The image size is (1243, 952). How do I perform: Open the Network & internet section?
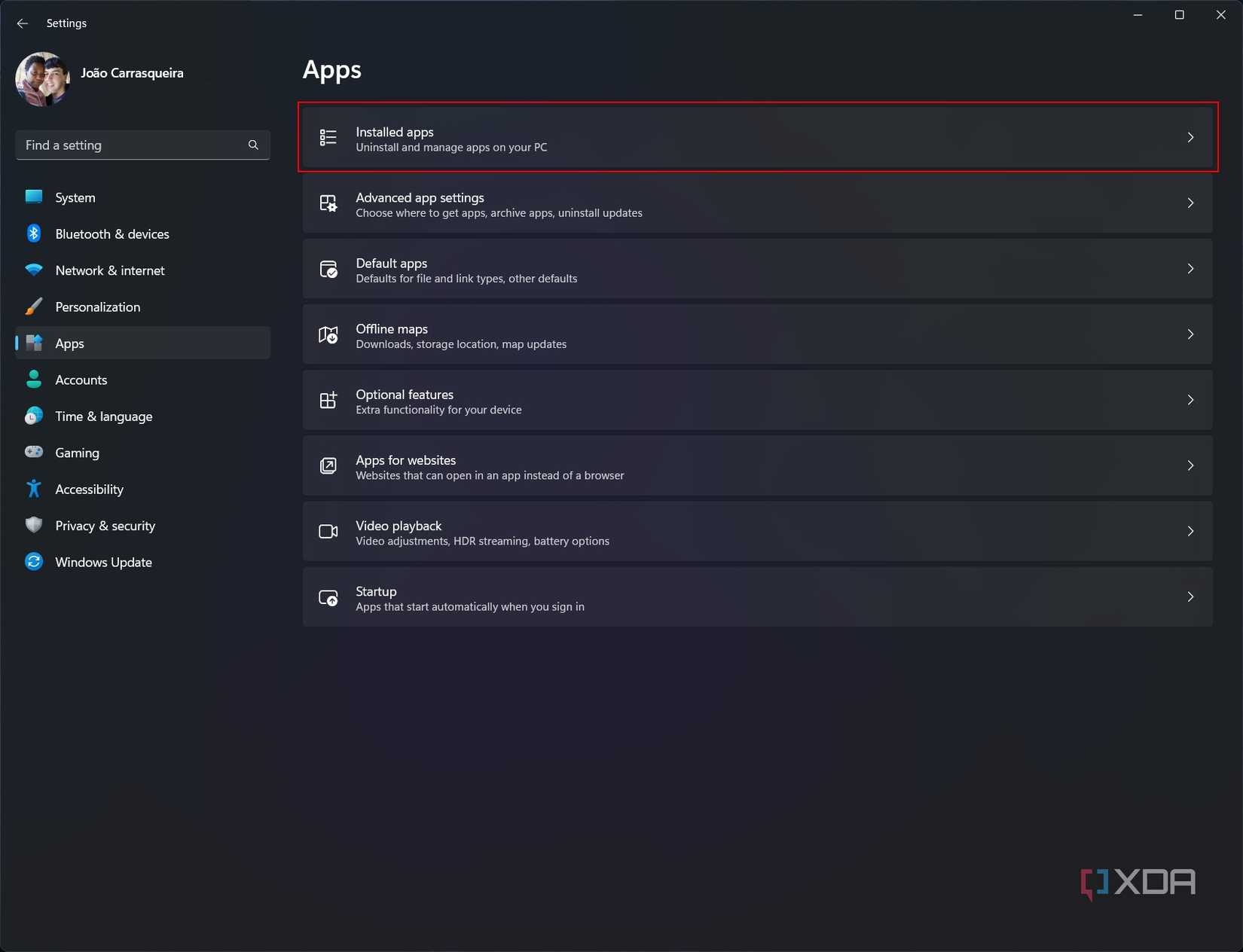[x=109, y=270]
